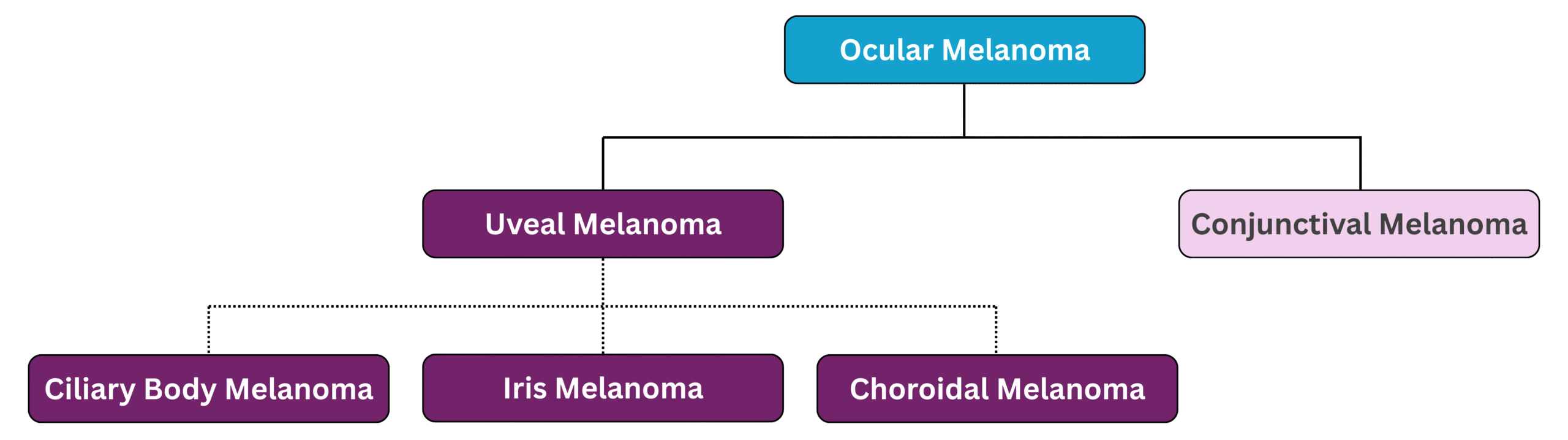Select the light pink Conjunctival Melanoma box
The width and height of the screenshot is (1568, 440).
click(x=1359, y=224)
